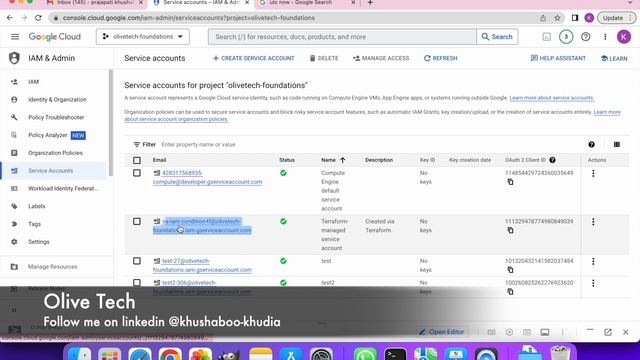Open actions menu for test2-306 account
The width and height of the screenshot is (640, 360).
[593, 283]
